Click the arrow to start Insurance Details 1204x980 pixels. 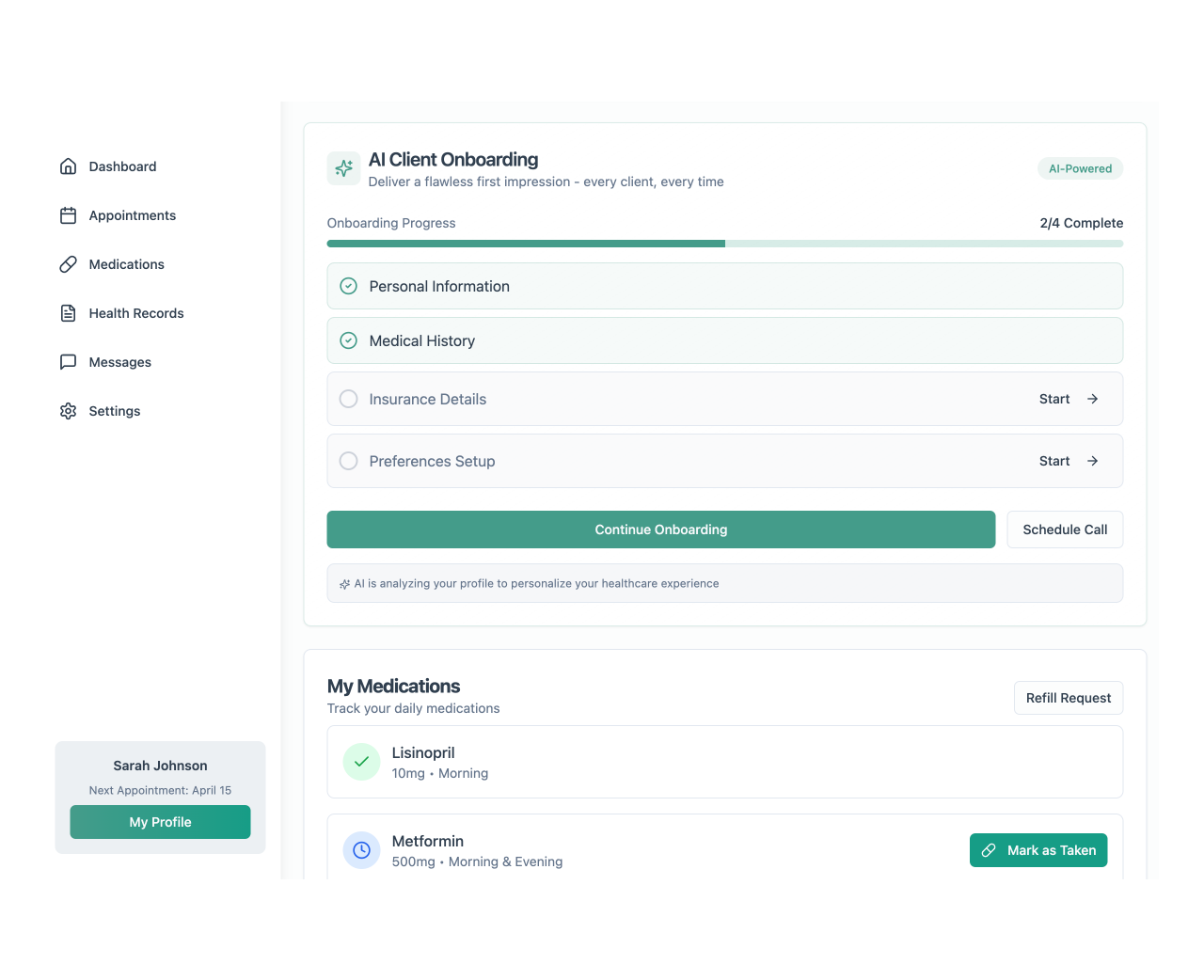point(1091,398)
